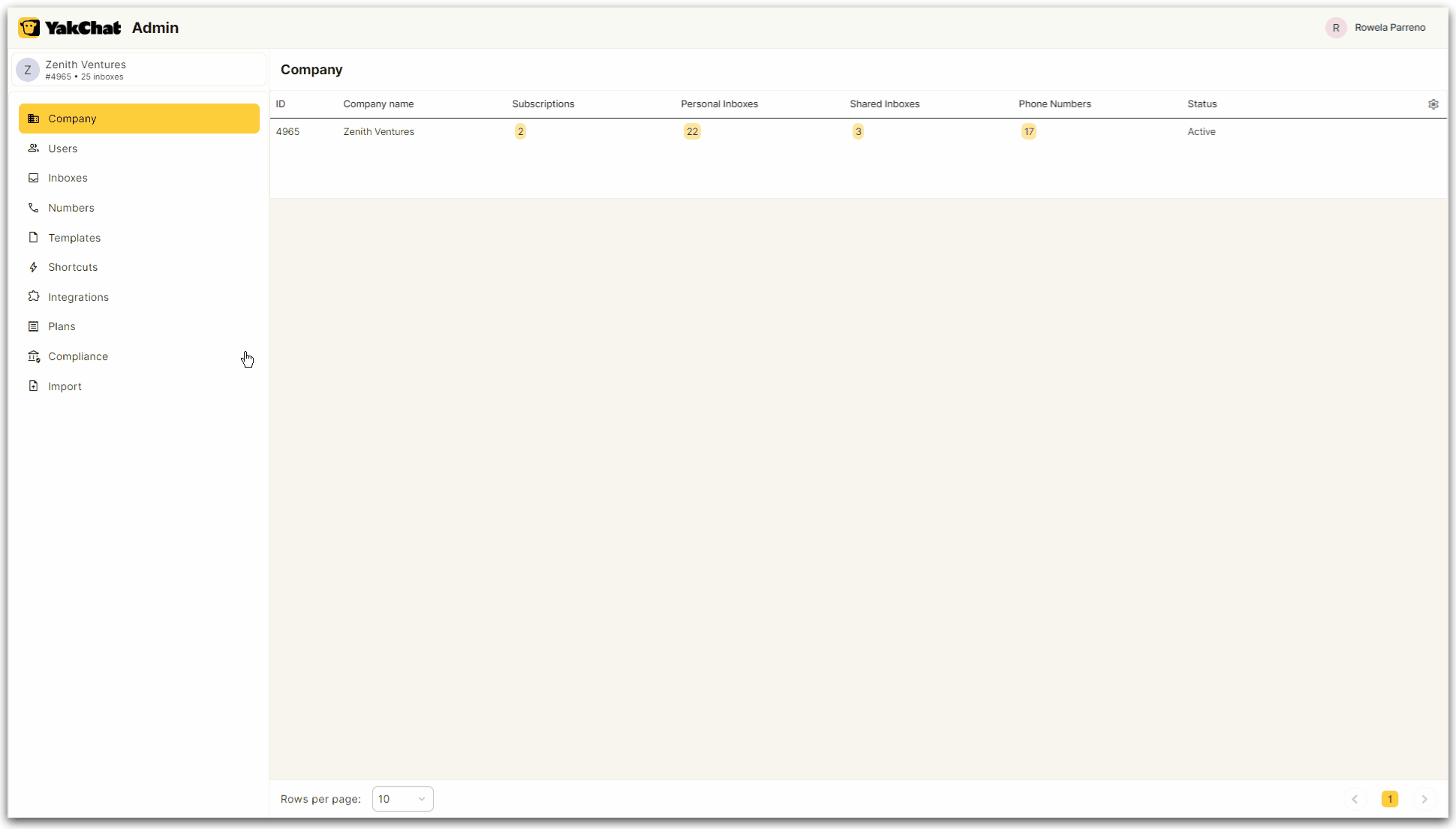Click the Shortcuts lightning bolt icon
Image resolution: width=1456 pixels, height=829 pixels.
(x=33, y=267)
